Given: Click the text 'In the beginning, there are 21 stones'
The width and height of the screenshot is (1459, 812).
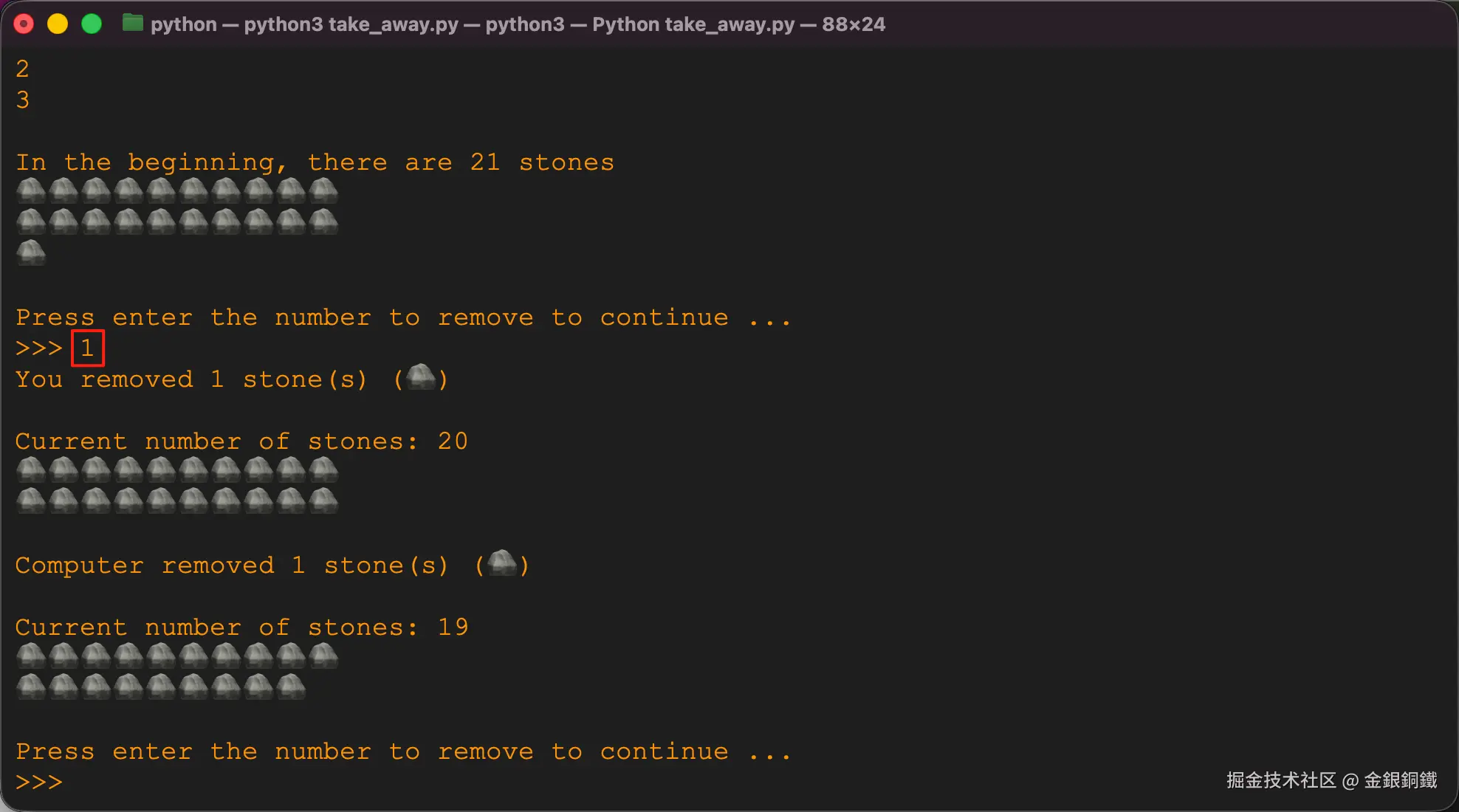Looking at the screenshot, I should pos(315,162).
